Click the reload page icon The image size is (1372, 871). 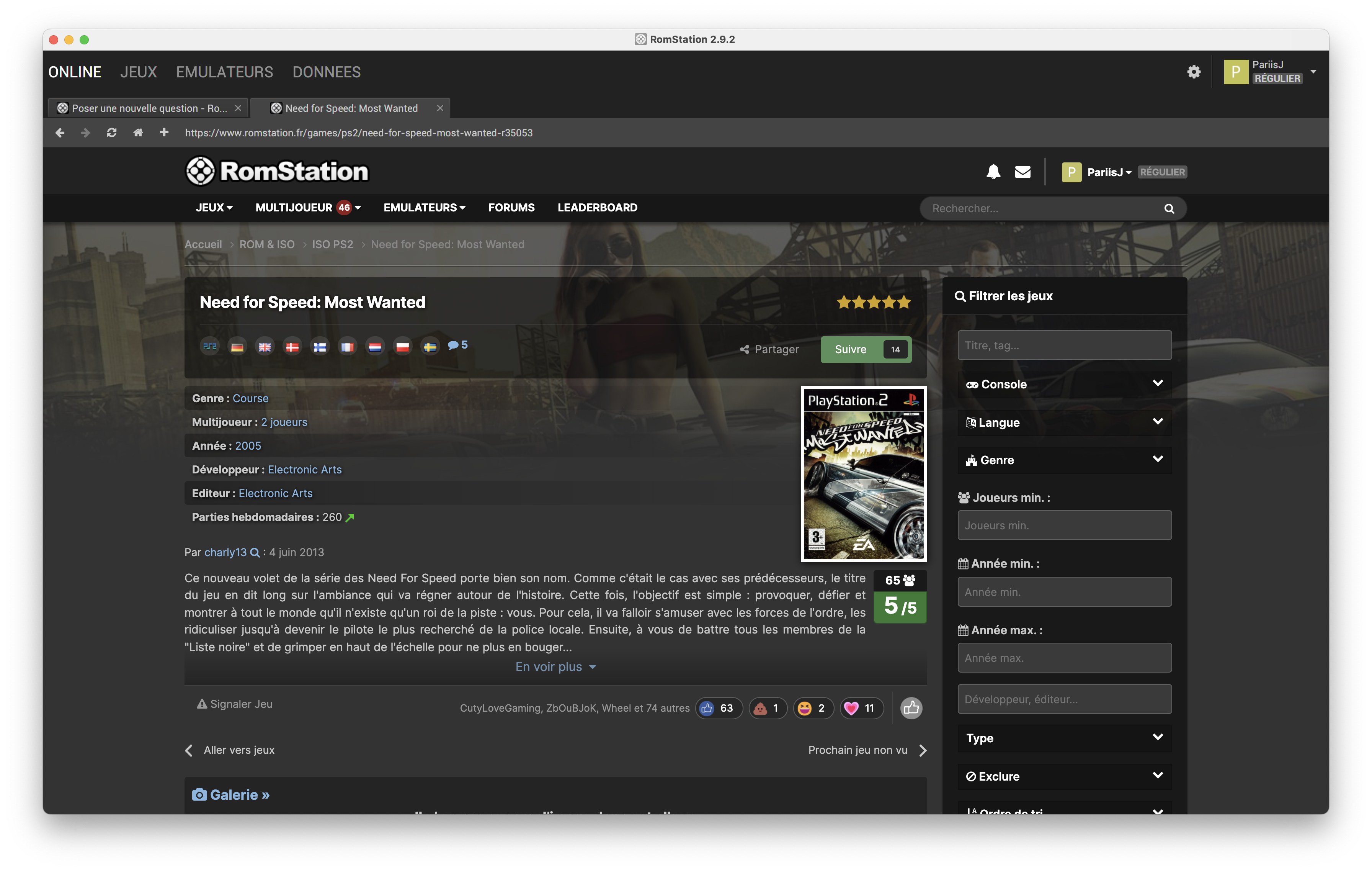point(112,133)
